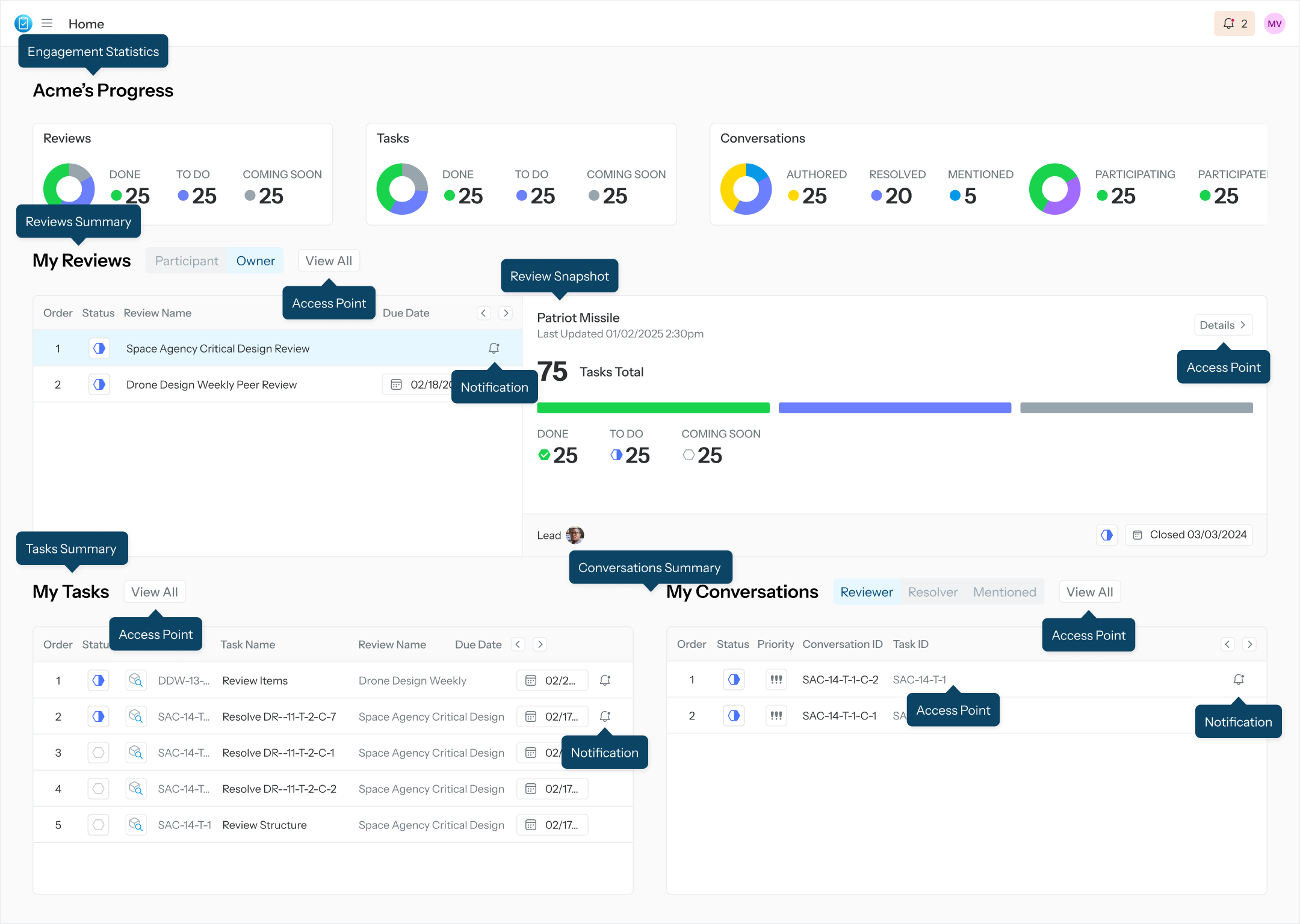Toggle status of task row 3
The image size is (1300, 924).
[98, 753]
